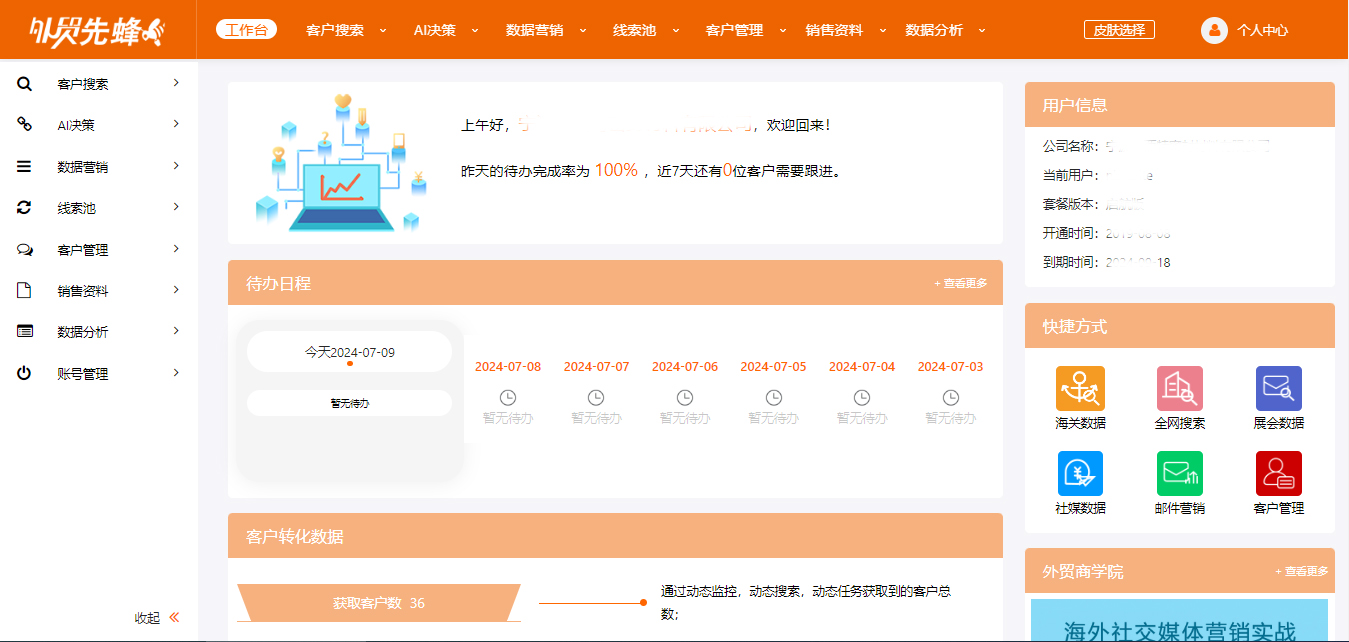Click the sidebar 客户搜索 magnifier icon

(x=25, y=84)
